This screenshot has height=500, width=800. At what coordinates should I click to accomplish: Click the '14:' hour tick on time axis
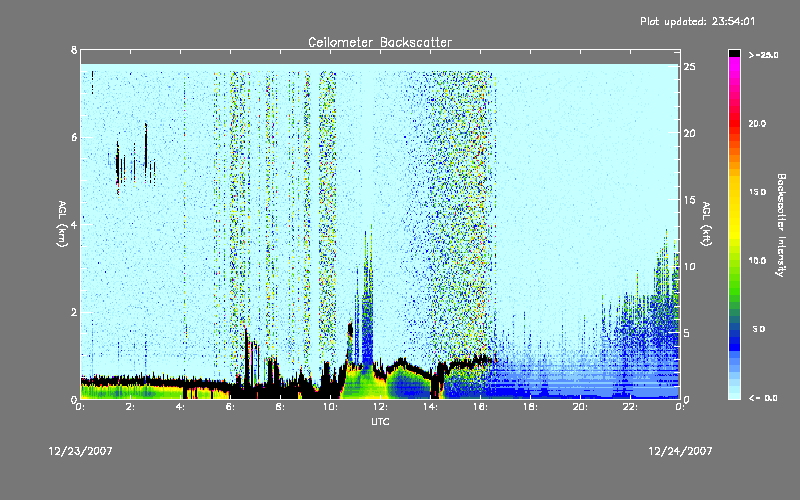pyautogui.click(x=431, y=407)
